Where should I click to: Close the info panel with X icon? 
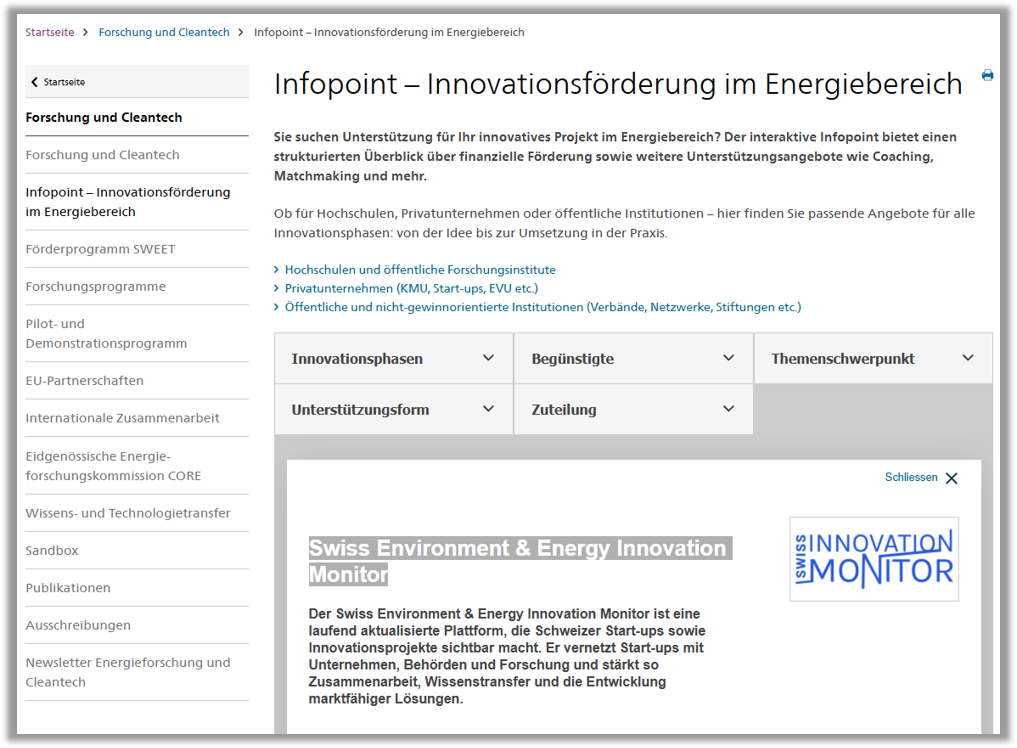[x=951, y=478]
